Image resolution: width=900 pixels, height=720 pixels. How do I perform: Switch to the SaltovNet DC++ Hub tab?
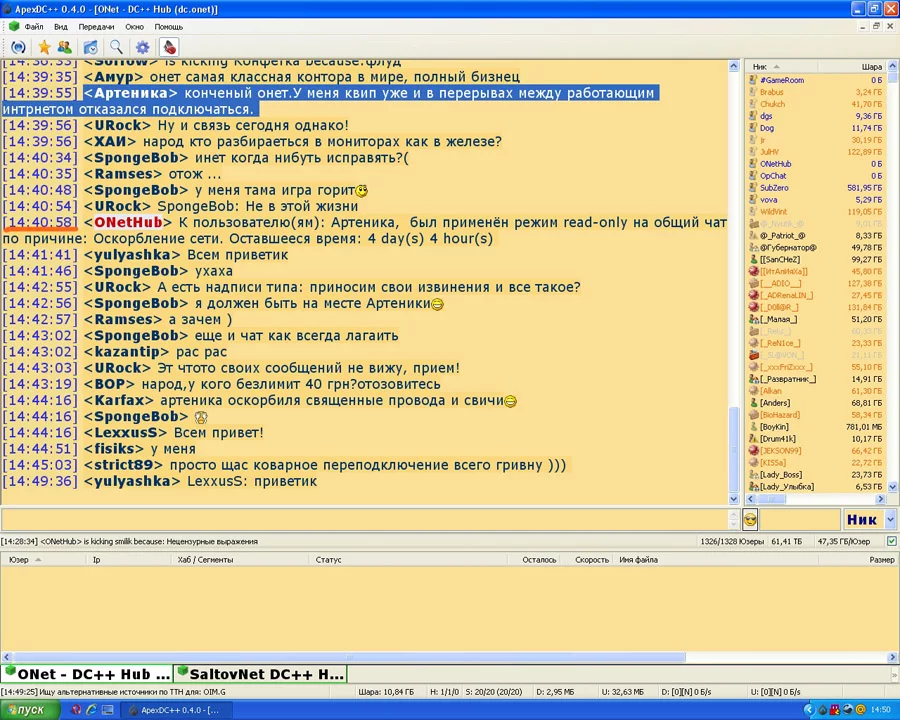coord(260,674)
